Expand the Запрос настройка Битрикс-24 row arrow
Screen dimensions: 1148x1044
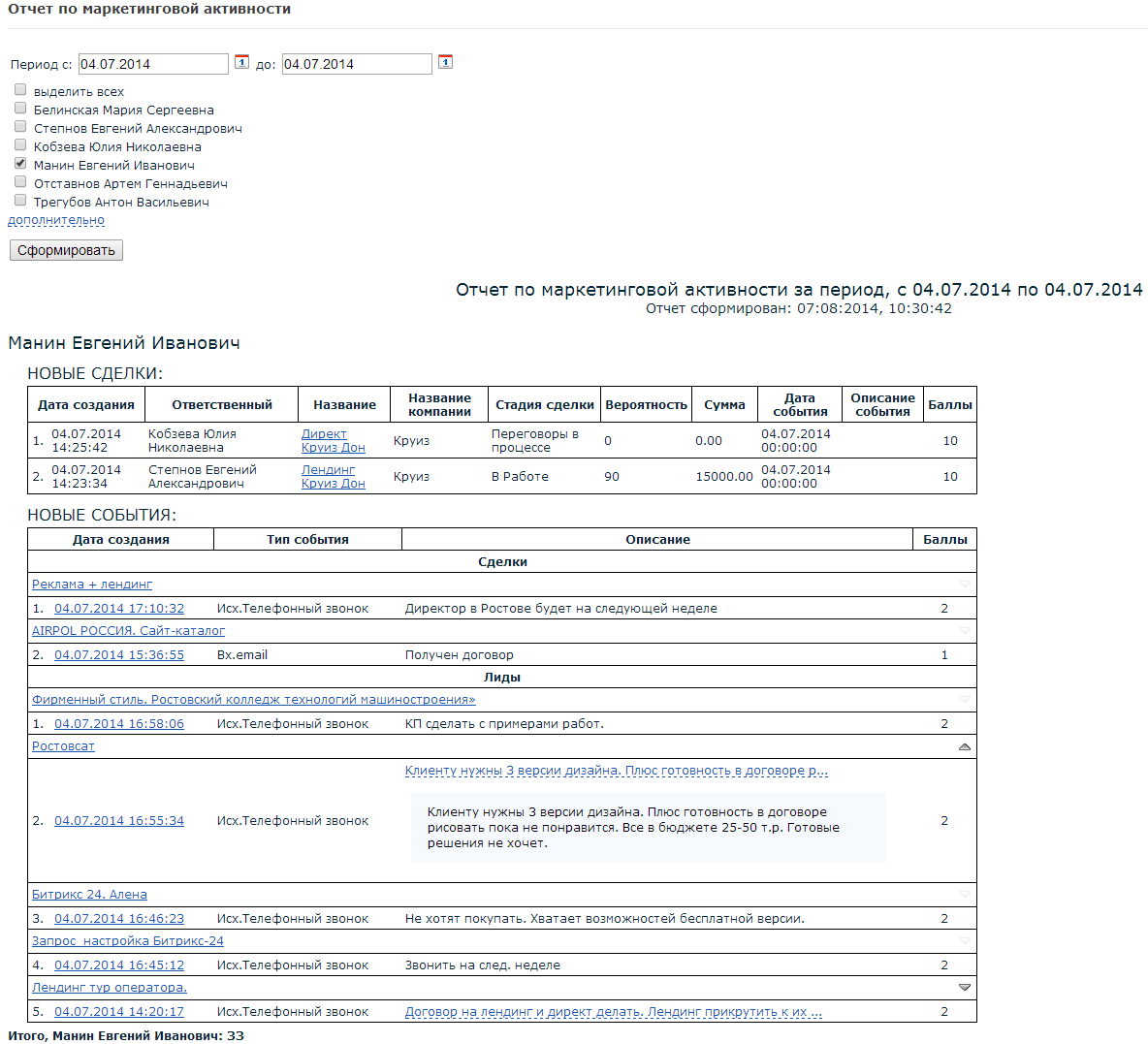pyautogui.click(x=964, y=941)
